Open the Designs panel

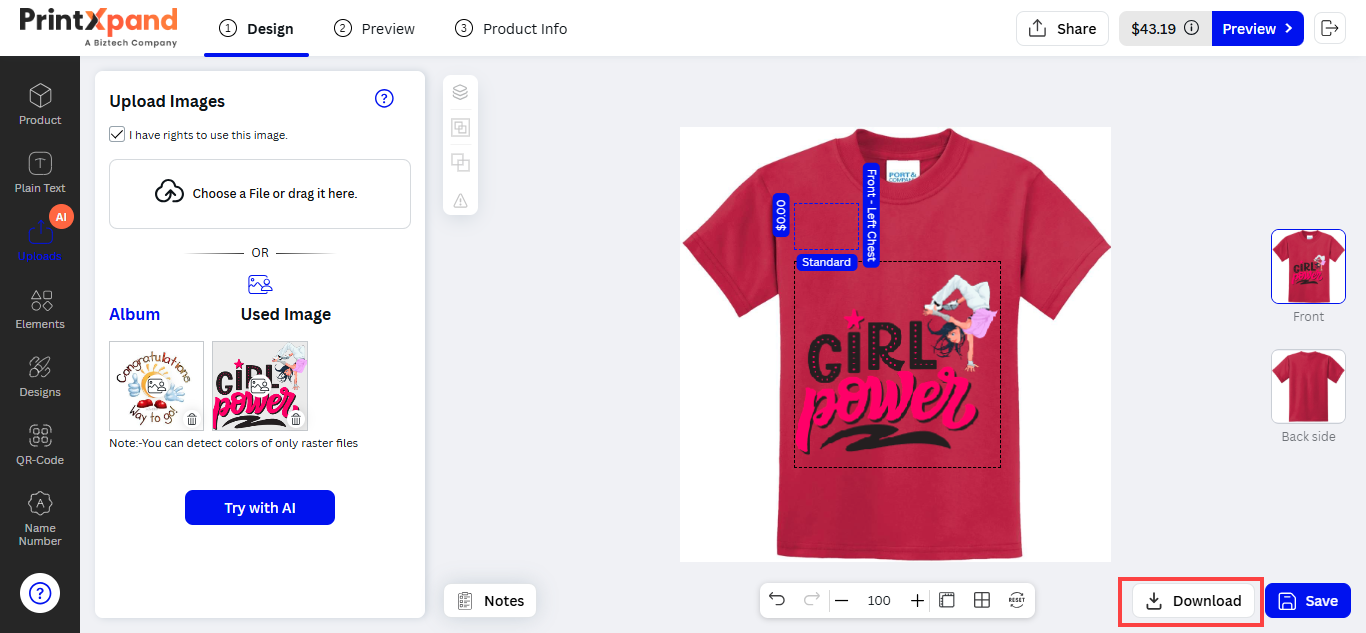pos(40,377)
